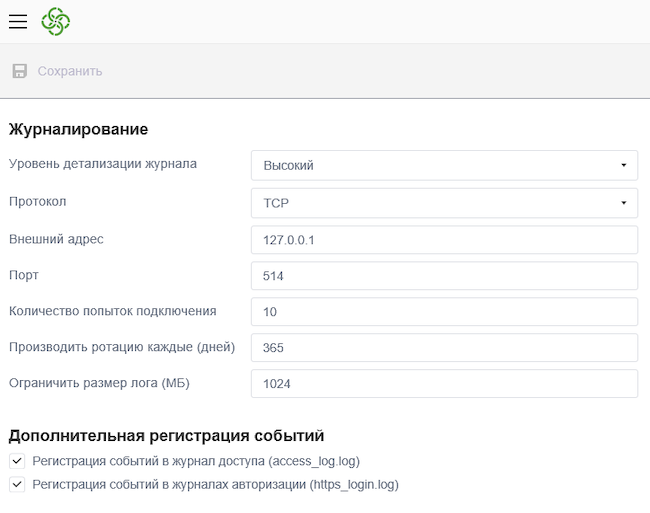Click the Ограничить размер лога label

pyautogui.click(x=99, y=383)
